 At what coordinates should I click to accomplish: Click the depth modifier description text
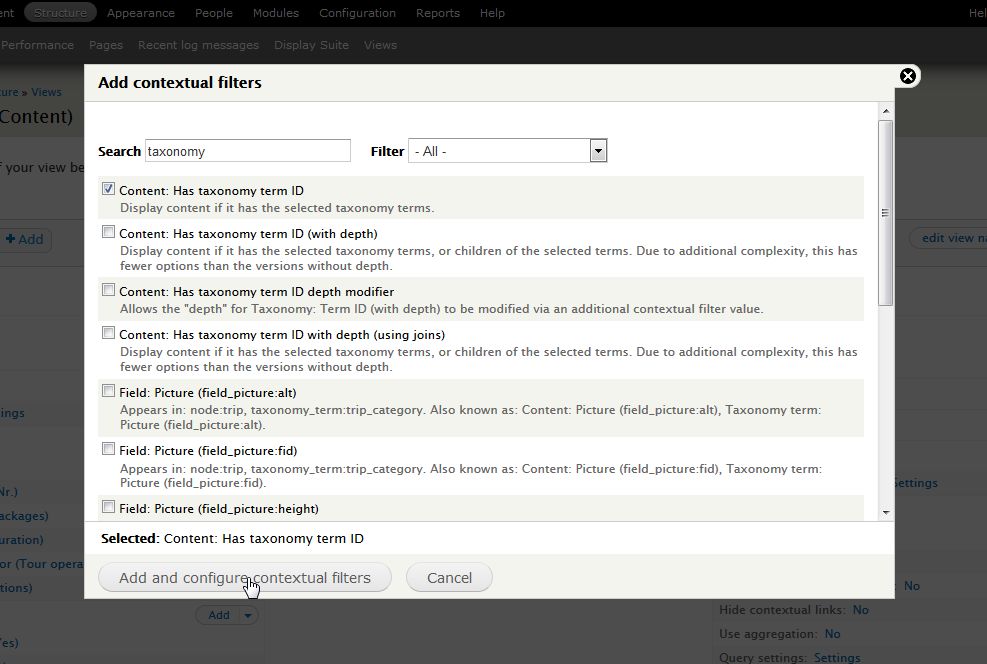coord(441,308)
